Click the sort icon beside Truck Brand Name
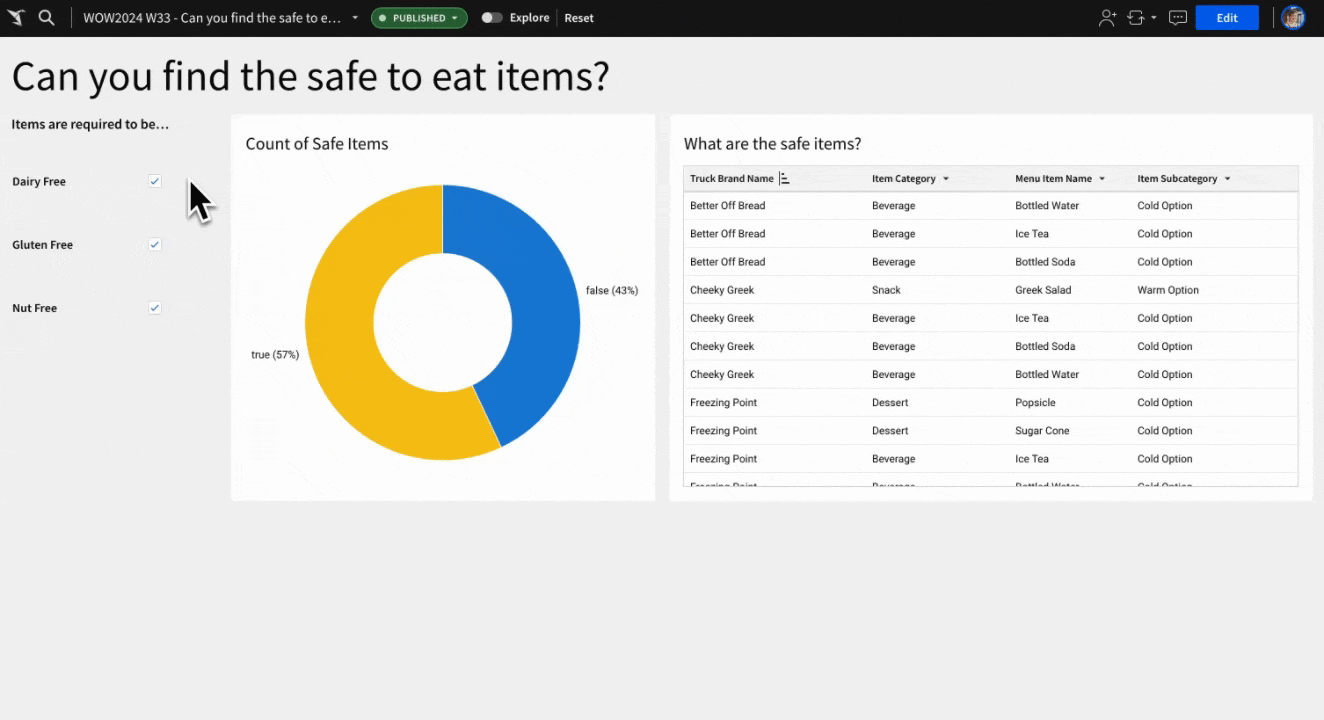The image size is (1324, 720). 785,179
